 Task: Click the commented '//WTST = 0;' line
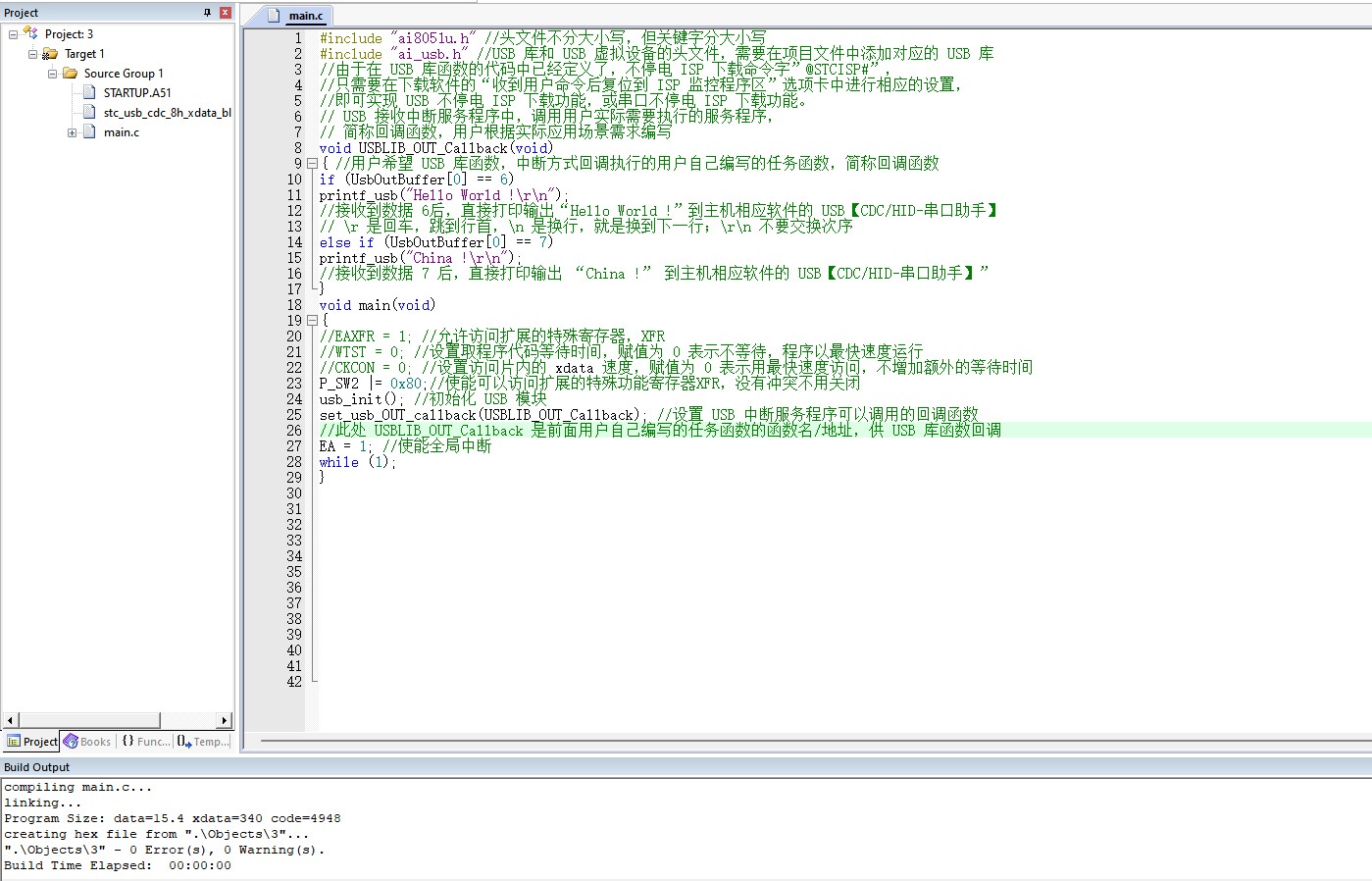[621, 352]
